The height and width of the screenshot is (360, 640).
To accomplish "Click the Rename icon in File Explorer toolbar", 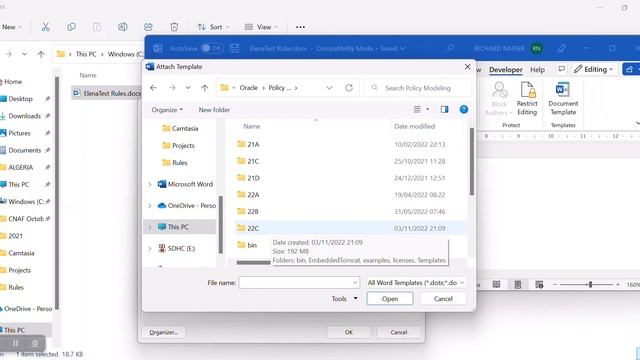I will (x=122, y=27).
